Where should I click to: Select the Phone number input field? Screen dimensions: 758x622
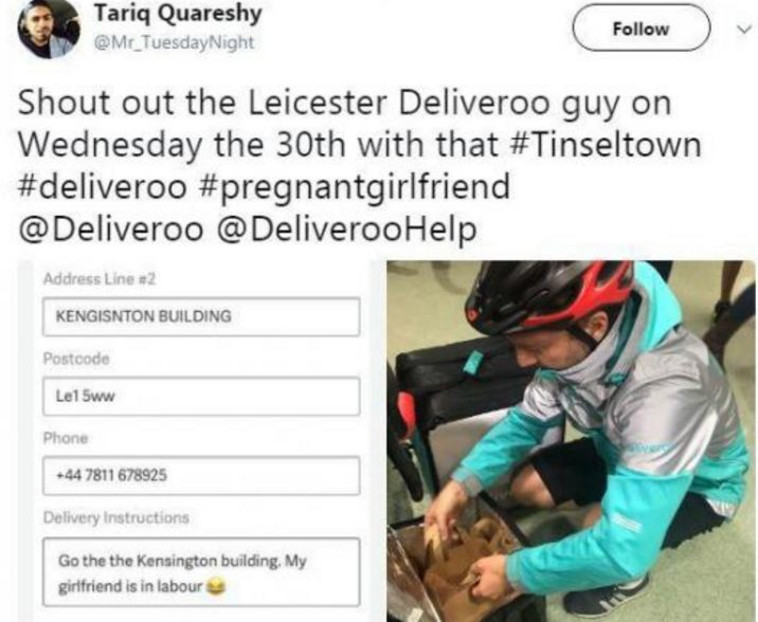coord(201,476)
